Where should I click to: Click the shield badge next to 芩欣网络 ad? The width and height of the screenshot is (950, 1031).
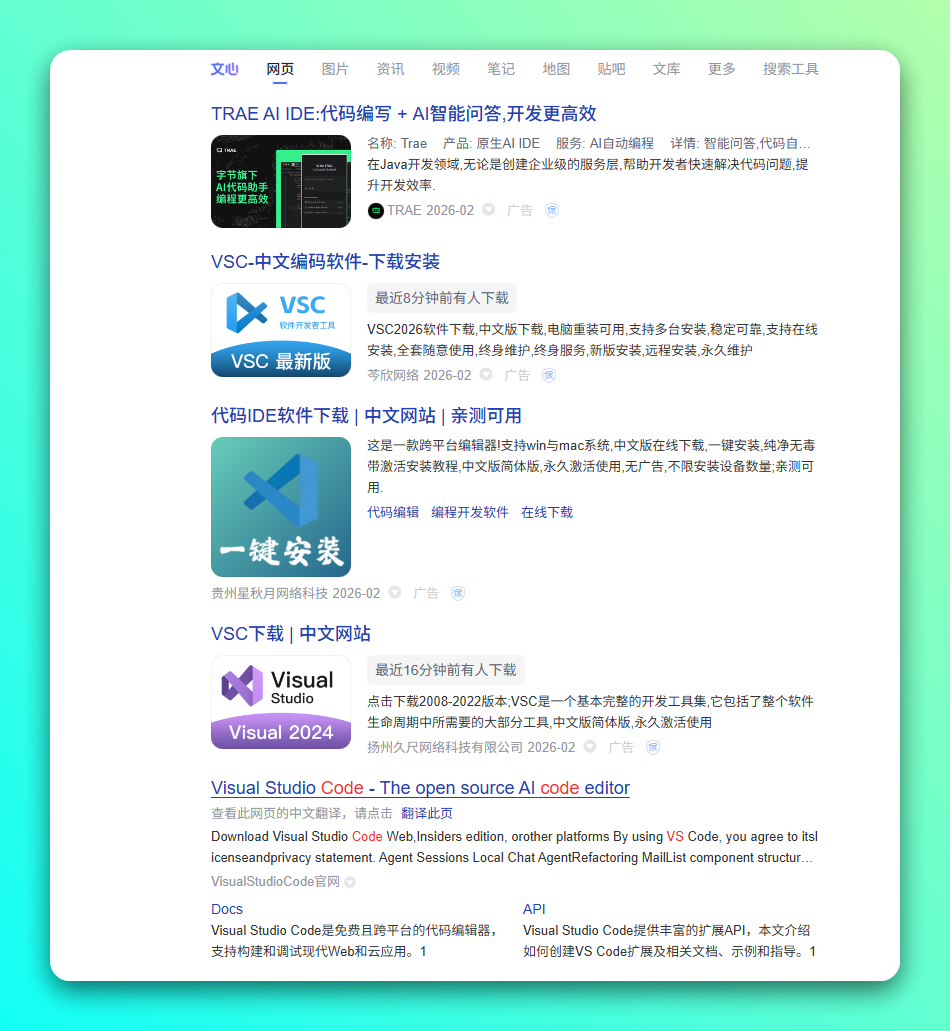click(x=549, y=375)
